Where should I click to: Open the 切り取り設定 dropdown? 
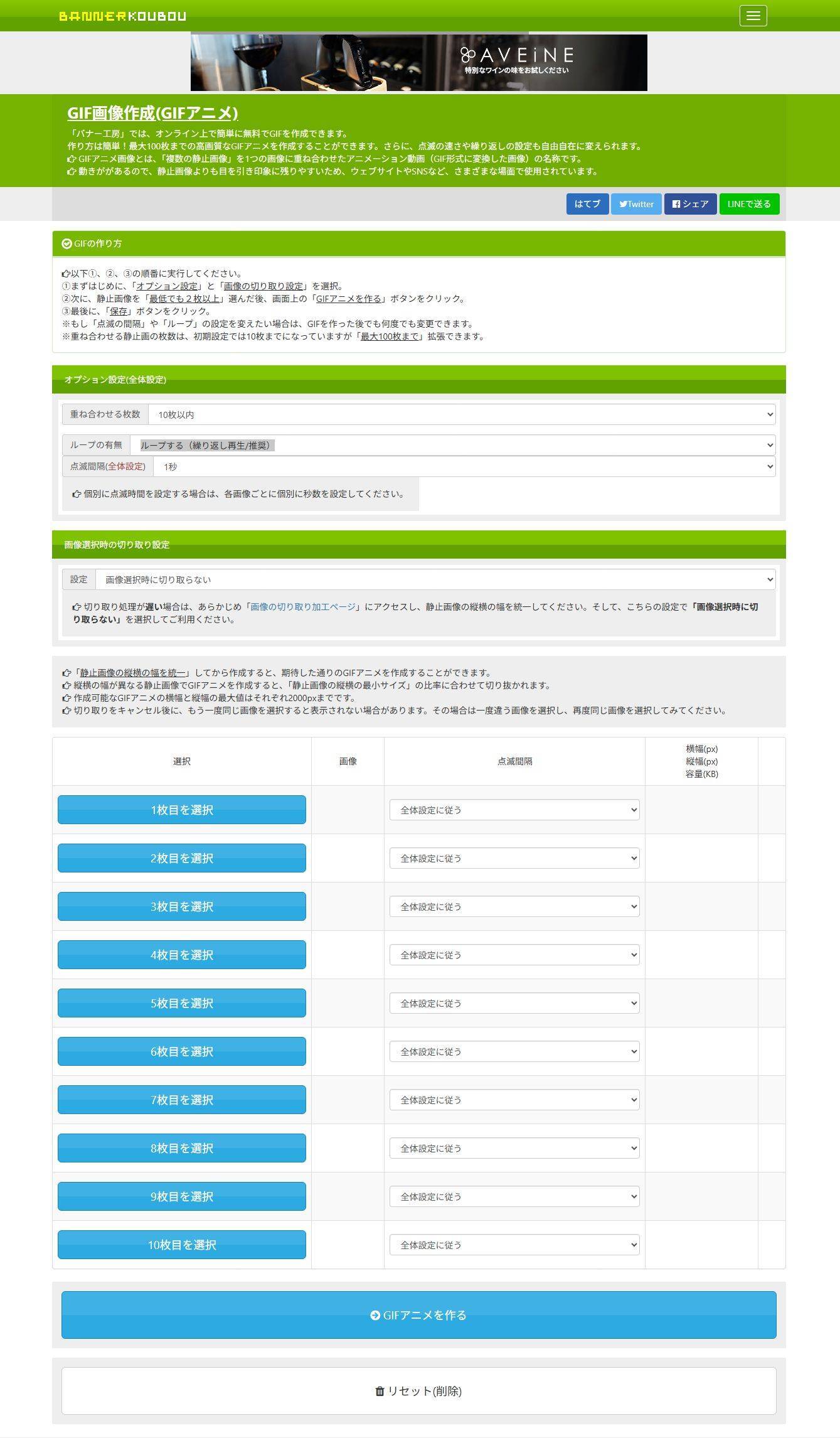435,579
